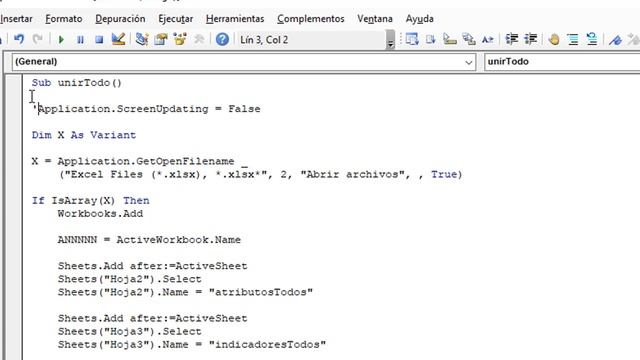The width and height of the screenshot is (640, 360).
Task: Uncomment the selected code block
Action: (x=591, y=39)
